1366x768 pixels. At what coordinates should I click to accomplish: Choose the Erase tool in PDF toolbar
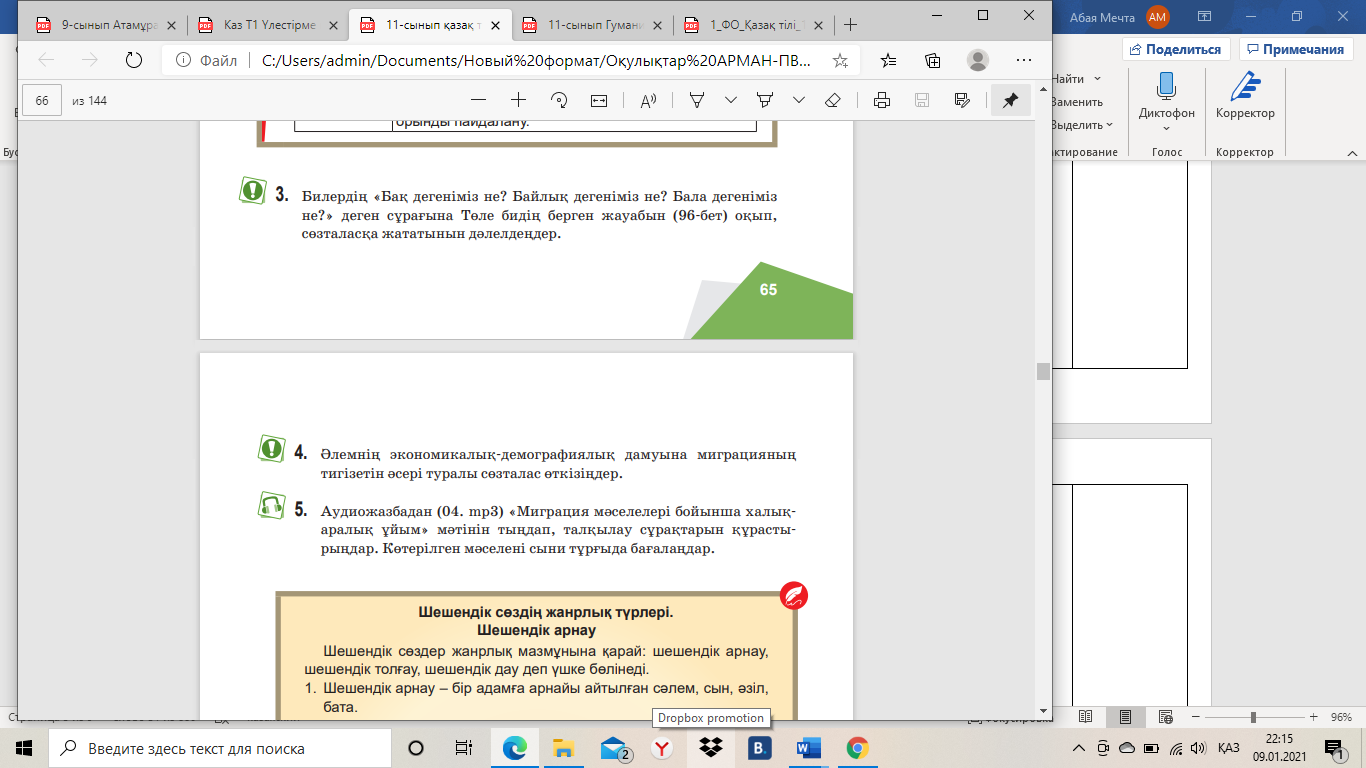coord(832,100)
